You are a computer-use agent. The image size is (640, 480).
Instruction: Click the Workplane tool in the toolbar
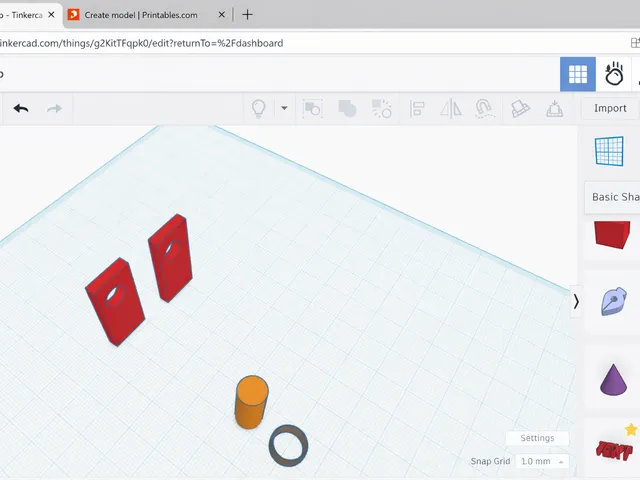click(520, 109)
